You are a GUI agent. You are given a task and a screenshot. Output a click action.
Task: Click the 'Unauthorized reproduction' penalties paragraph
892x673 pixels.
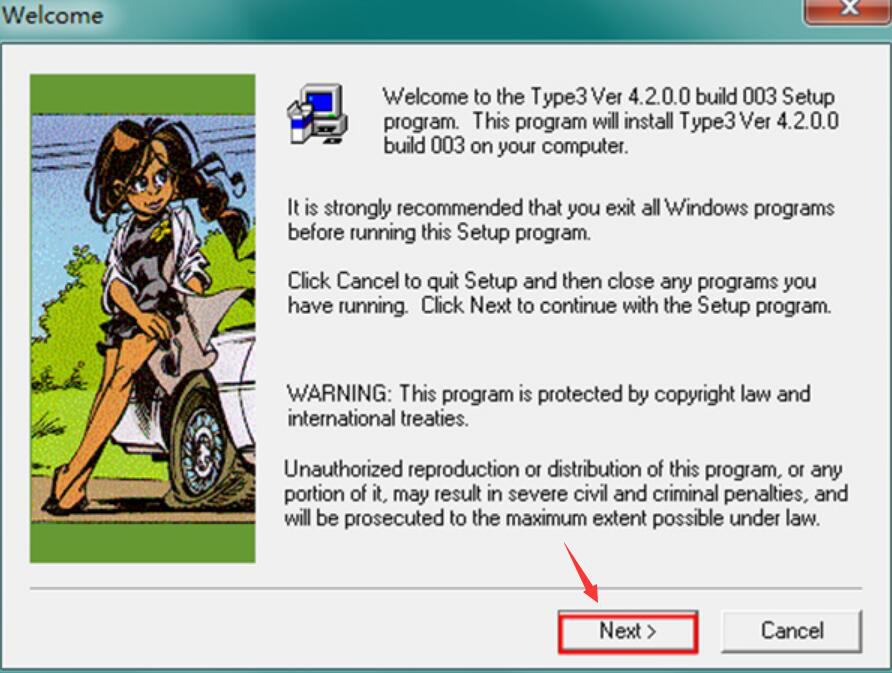click(x=566, y=494)
